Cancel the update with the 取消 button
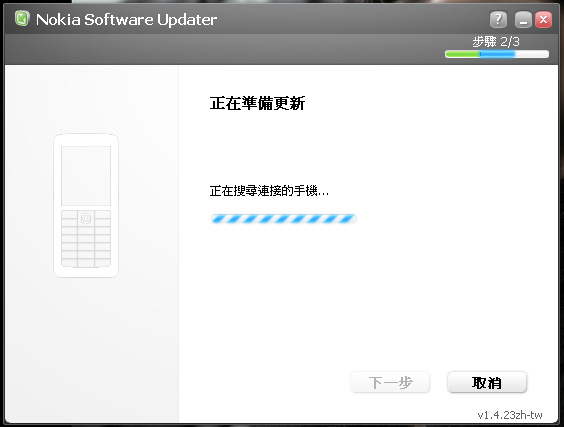The width and height of the screenshot is (564, 427). coord(487,382)
